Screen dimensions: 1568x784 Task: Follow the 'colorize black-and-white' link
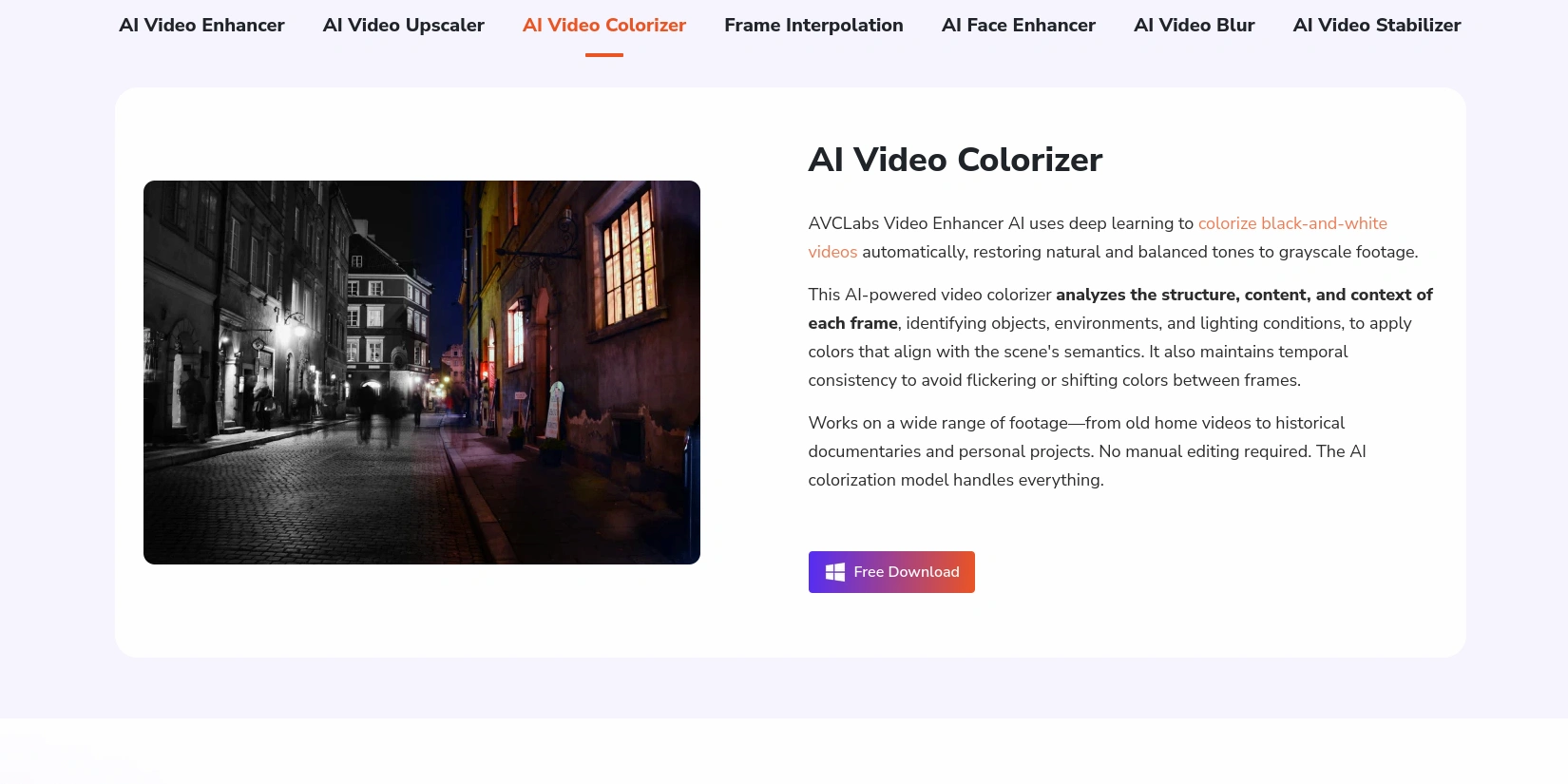1291,223
